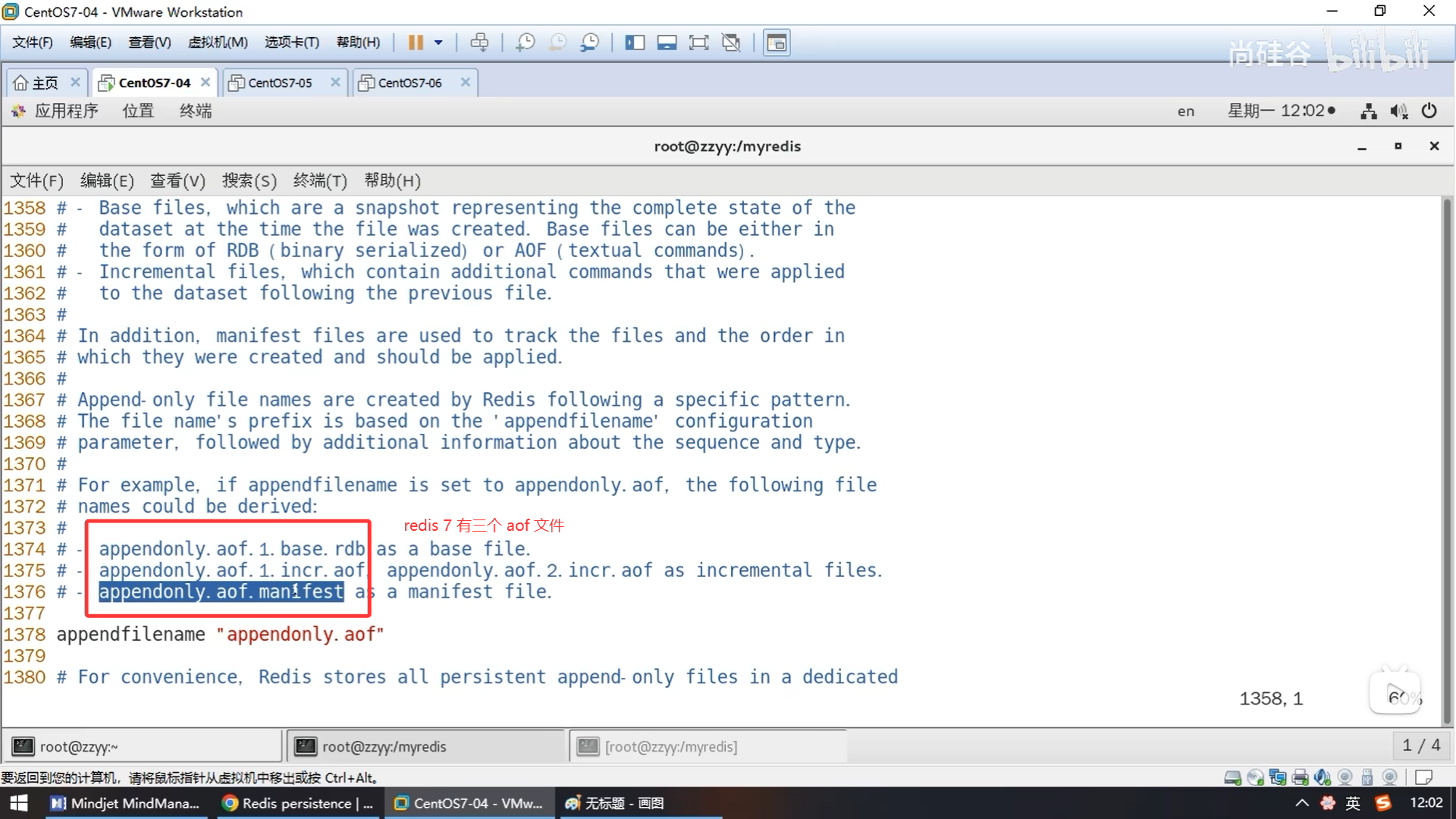Open the 虚拟机(M) menu
Image resolution: width=1456 pixels, height=819 pixels.
(218, 42)
